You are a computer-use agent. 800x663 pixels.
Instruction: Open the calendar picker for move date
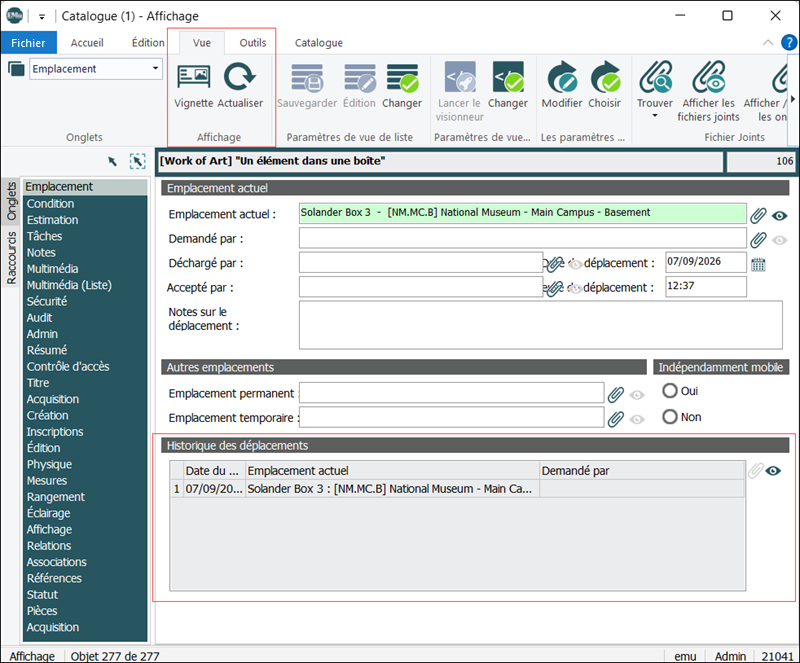coord(758,264)
